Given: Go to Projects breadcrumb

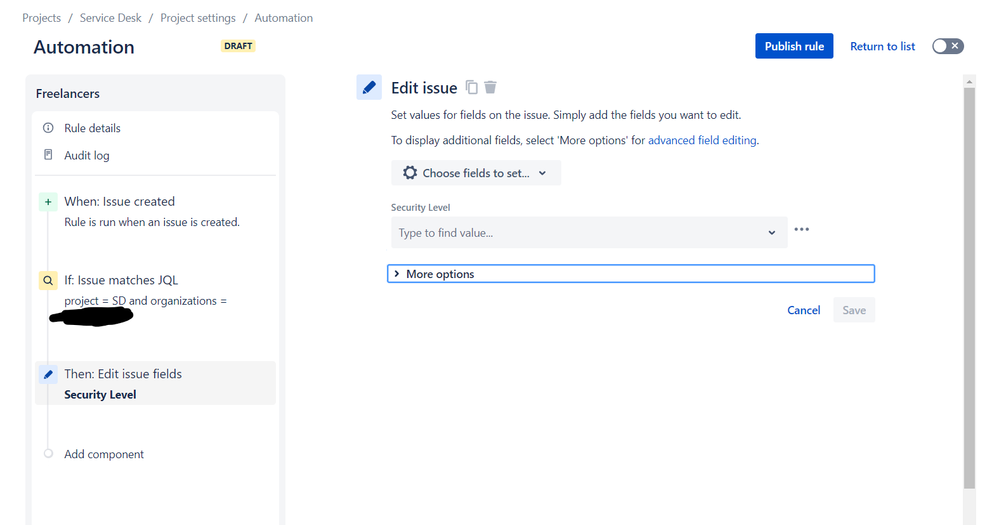Looking at the screenshot, I should point(41,18).
